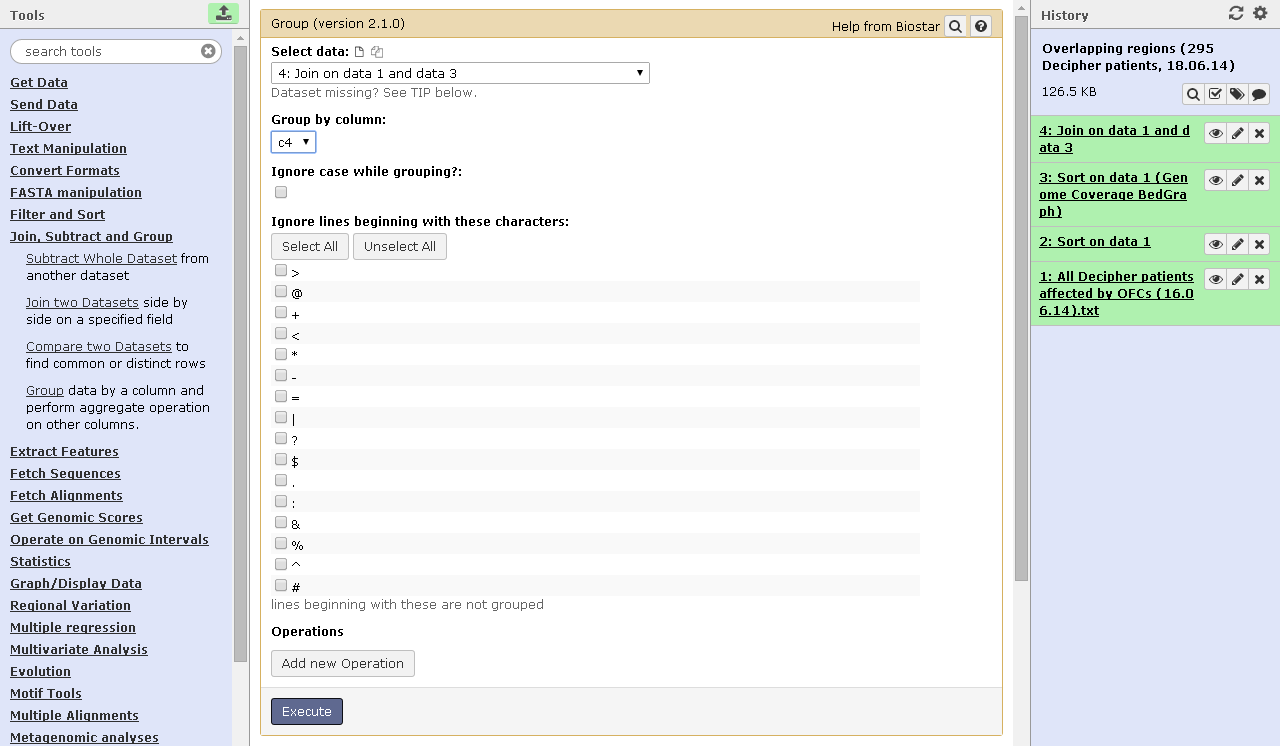Click the upload data icon in Tools panel

coord(223,13)
